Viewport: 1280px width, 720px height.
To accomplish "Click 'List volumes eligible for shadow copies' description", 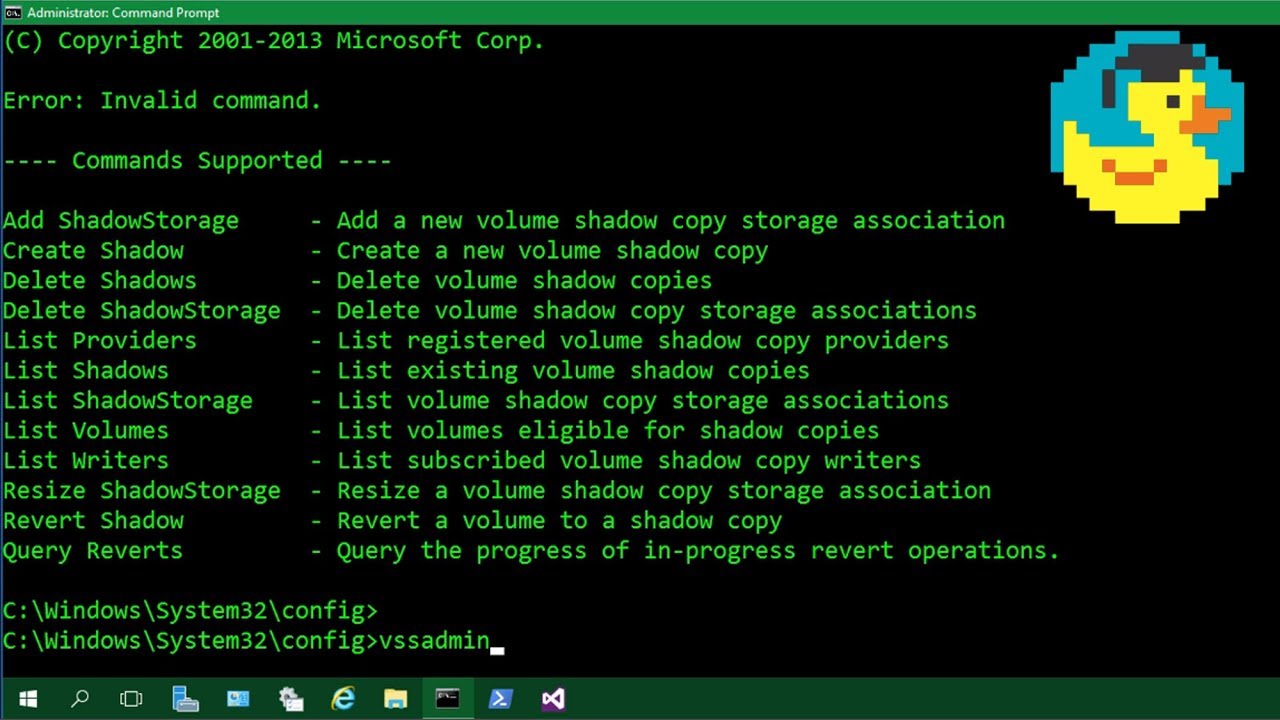I will 608,430.
